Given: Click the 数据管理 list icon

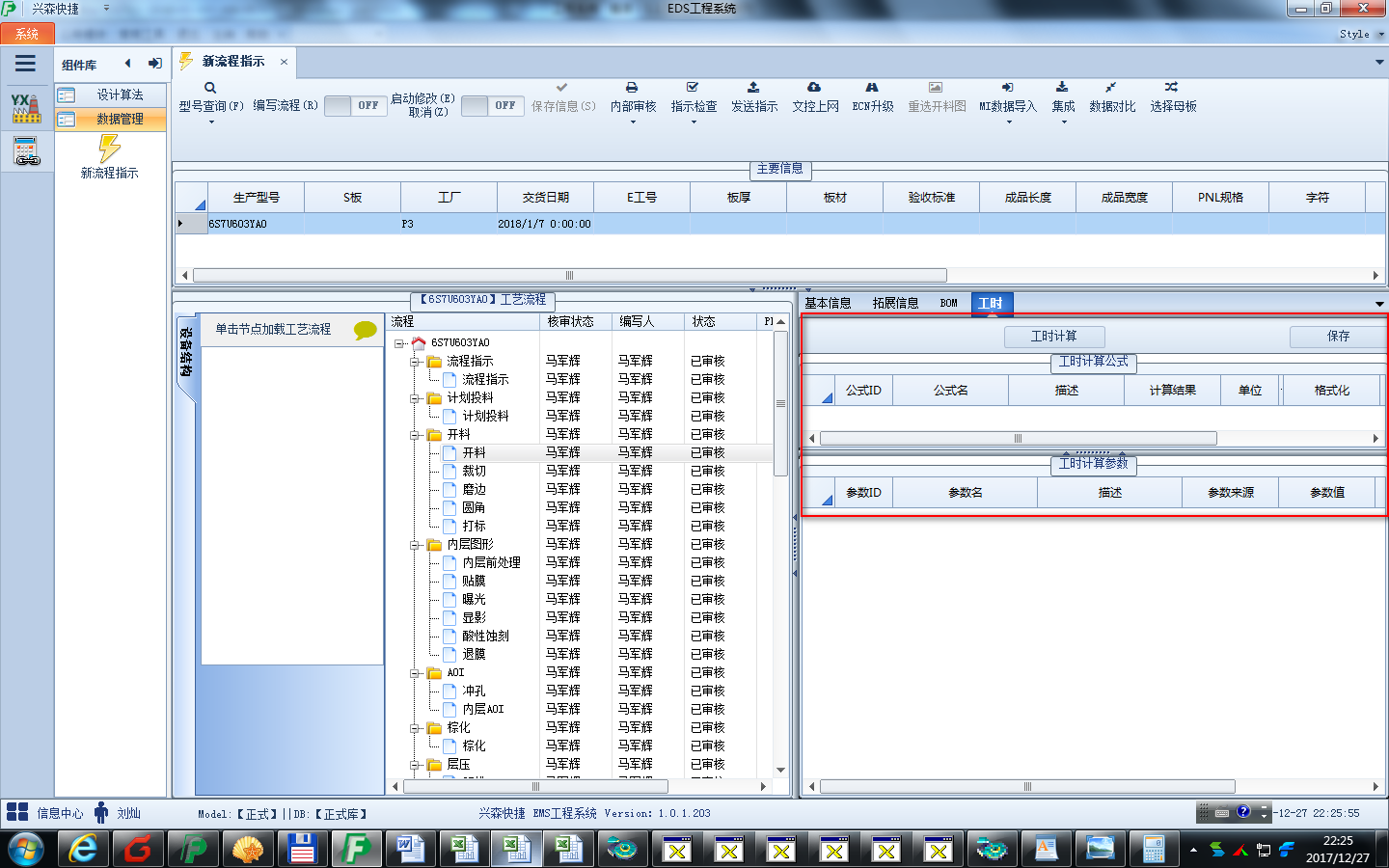Looking at the screenshot, I should tap(67, 120).
